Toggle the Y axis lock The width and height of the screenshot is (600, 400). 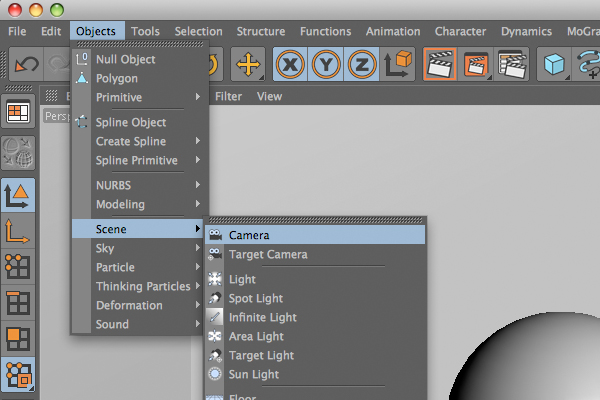pos(326,64)
